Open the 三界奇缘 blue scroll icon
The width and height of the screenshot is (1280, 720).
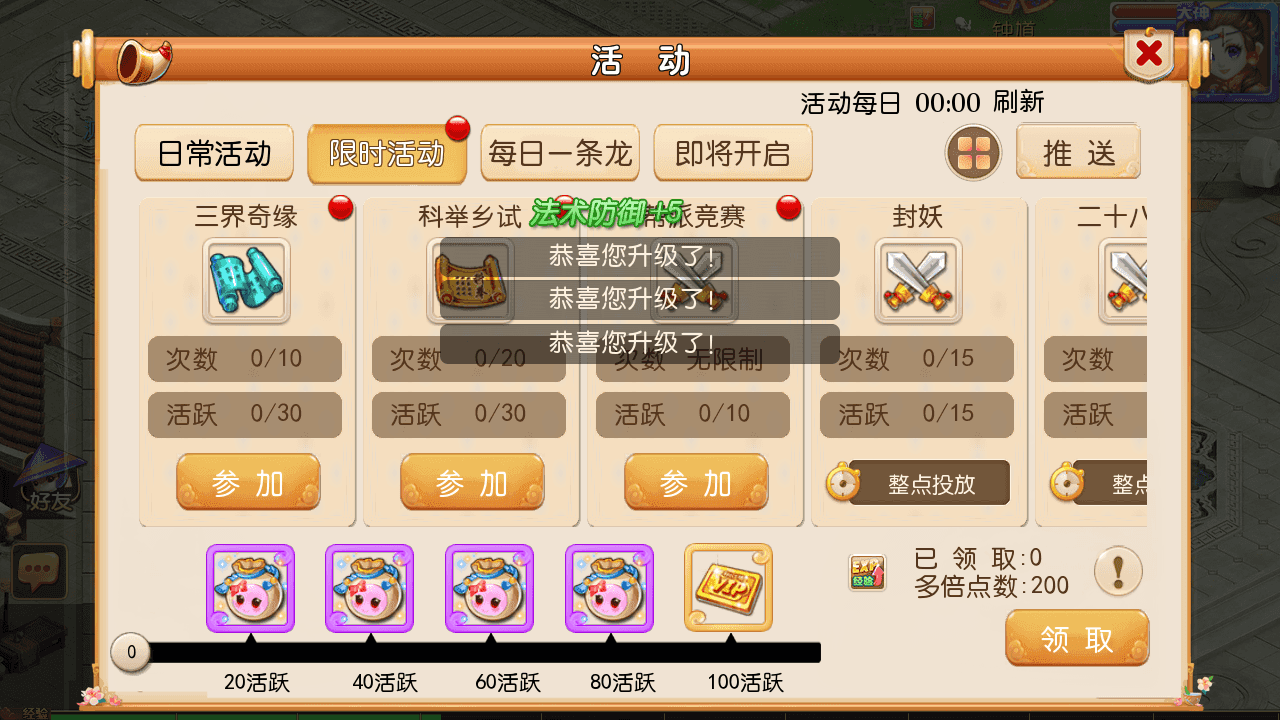point(246,281)
